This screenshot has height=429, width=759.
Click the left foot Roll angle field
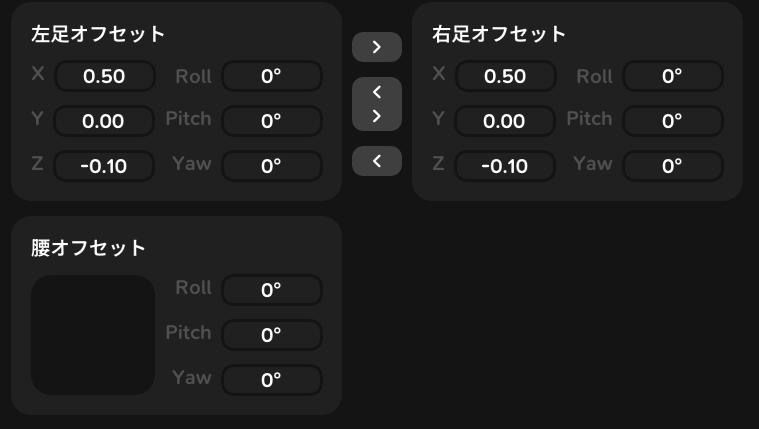pyautogui.click(x=271, y=76)
